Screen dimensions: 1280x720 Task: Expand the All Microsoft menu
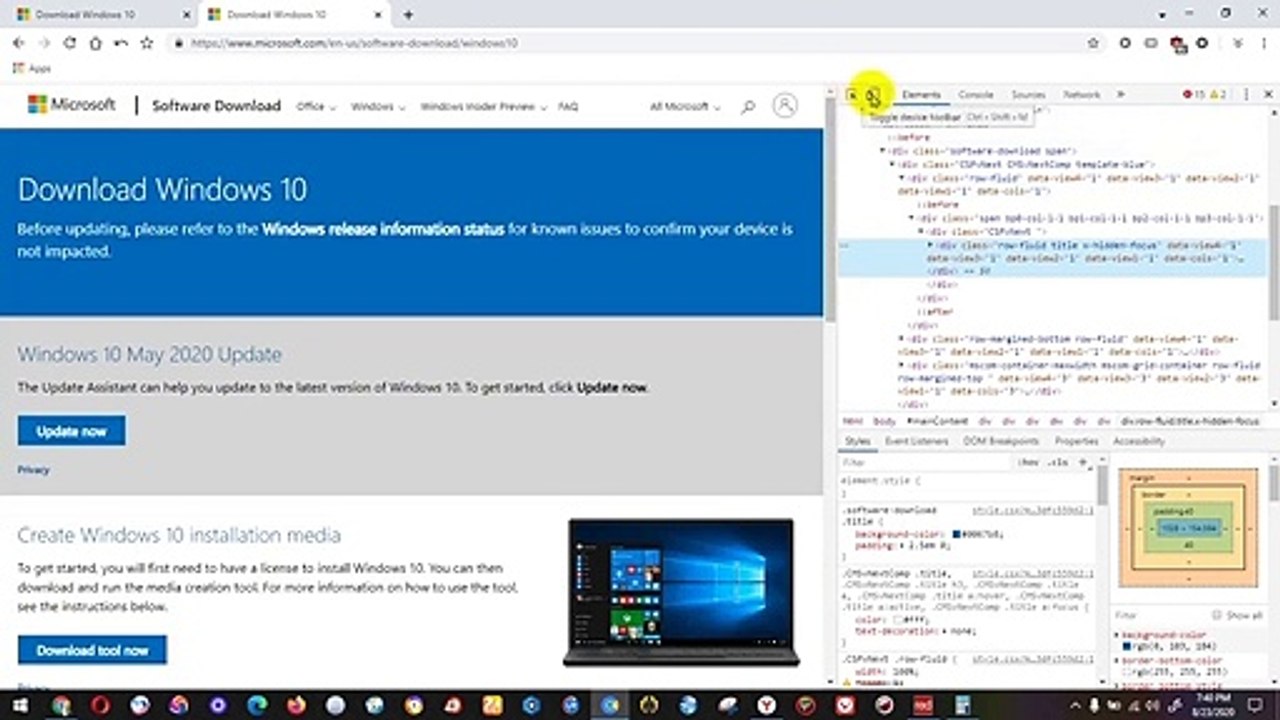(x=685, y=107)
